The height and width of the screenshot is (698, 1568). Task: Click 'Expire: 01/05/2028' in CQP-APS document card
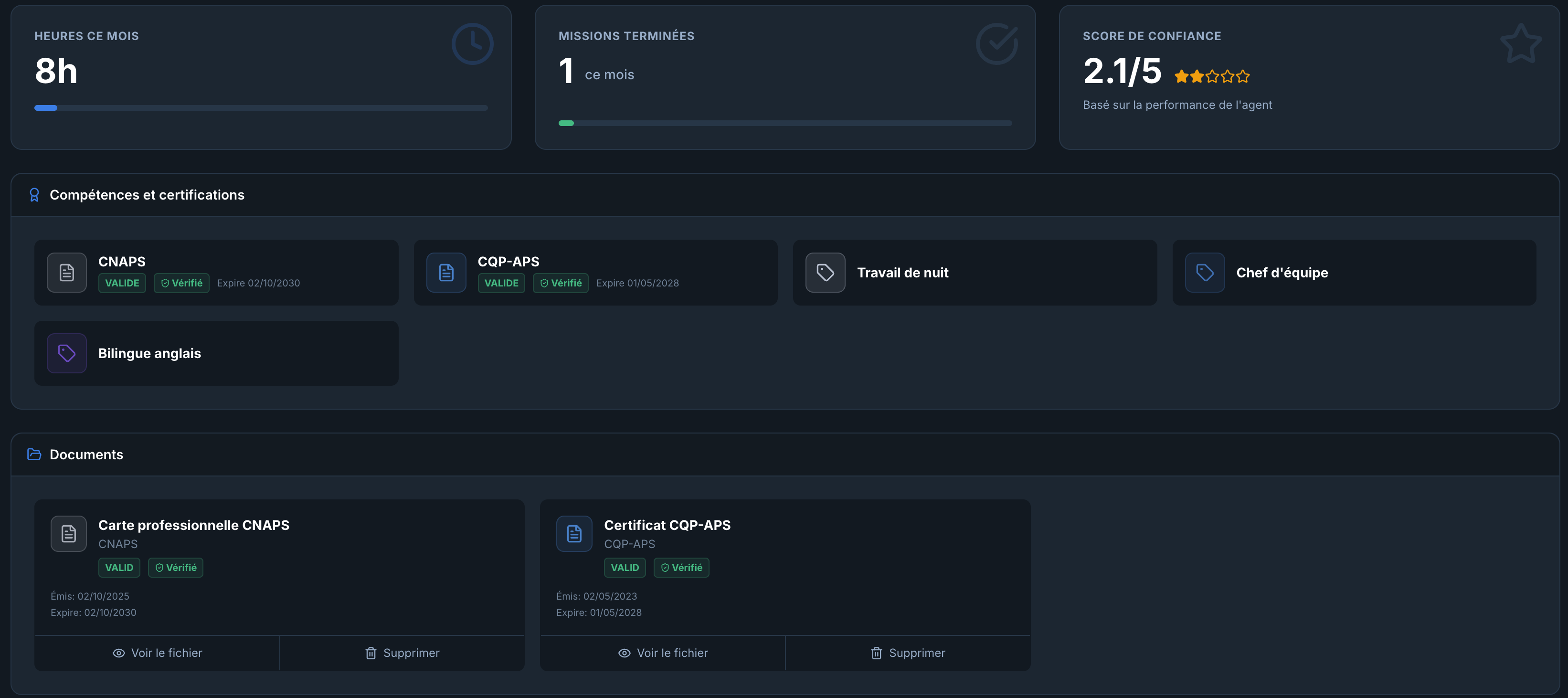click(599, 613)
